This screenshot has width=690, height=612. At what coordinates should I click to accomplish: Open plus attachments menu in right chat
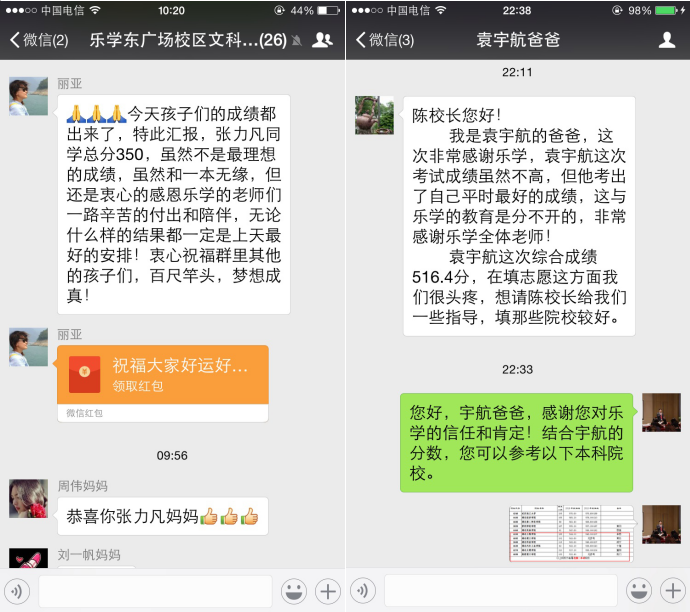(673, 591)
